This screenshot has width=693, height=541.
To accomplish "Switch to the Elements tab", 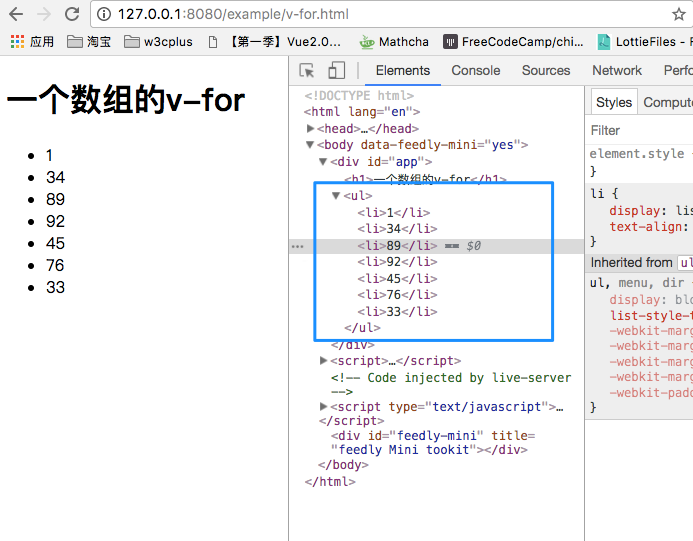I will [403, 70].
